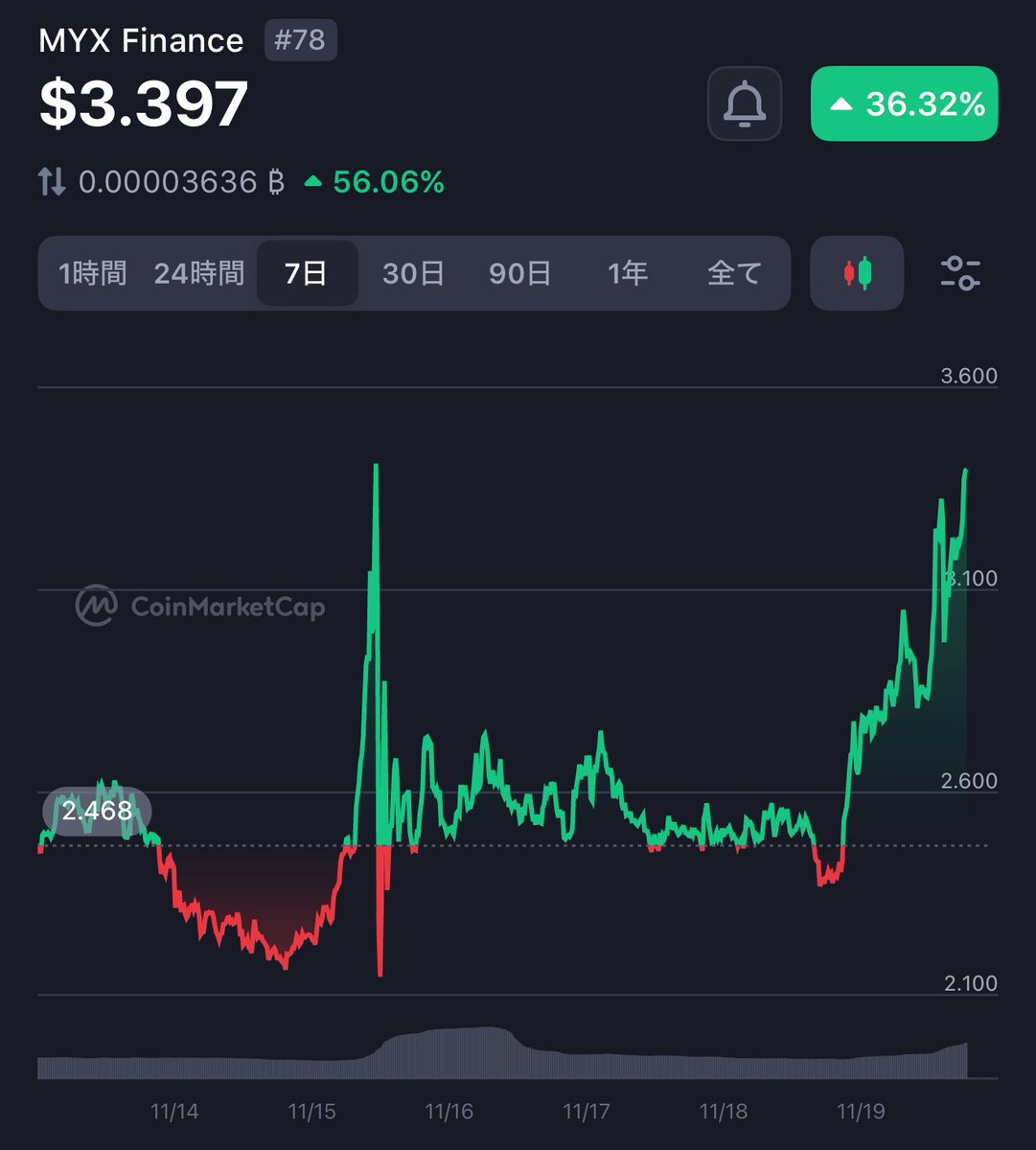Tap the price alert bell icon
1036x1150 pixels.
point(745,103)
